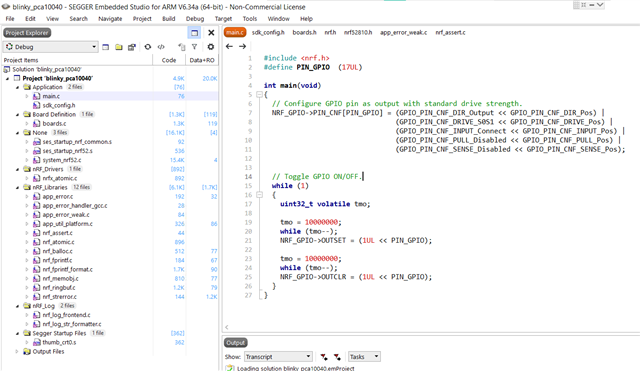Screen dimensions: 640x371
Task: Collapse the Application folder
Action: 17,87
